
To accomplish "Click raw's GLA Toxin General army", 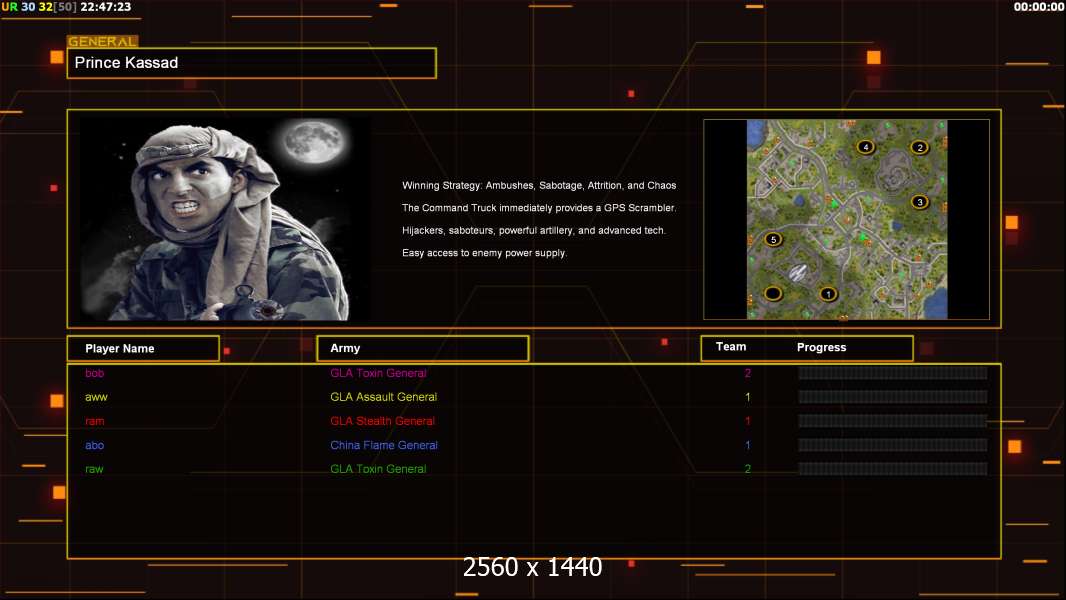I will point(378,469).
